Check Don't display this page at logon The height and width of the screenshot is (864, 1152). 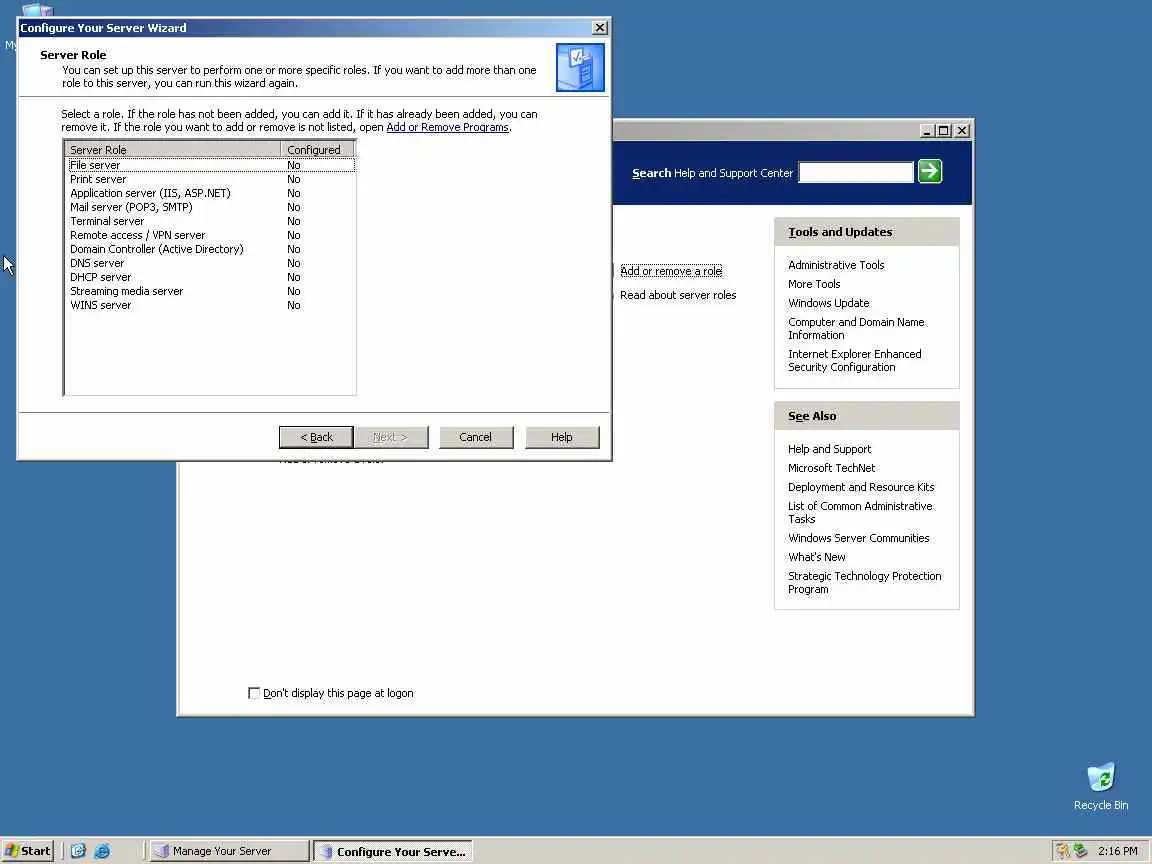coord(254,693)
